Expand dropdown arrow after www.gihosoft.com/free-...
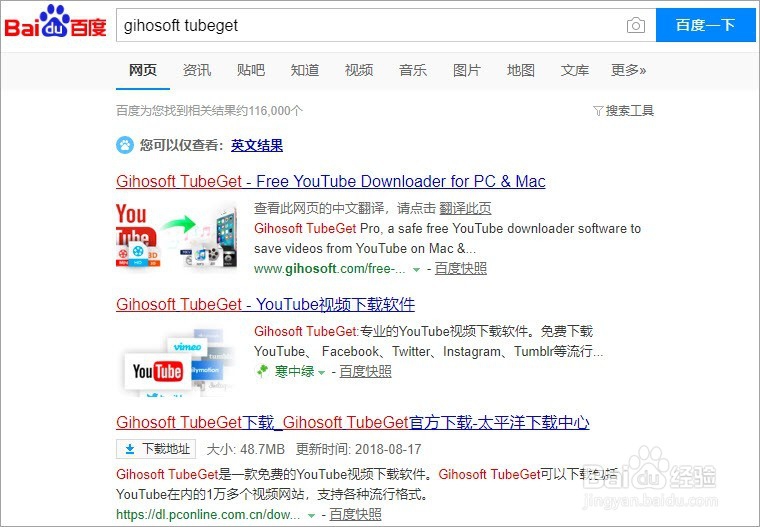760x527 pixels. pyautogui.click(x=416, y=270)
